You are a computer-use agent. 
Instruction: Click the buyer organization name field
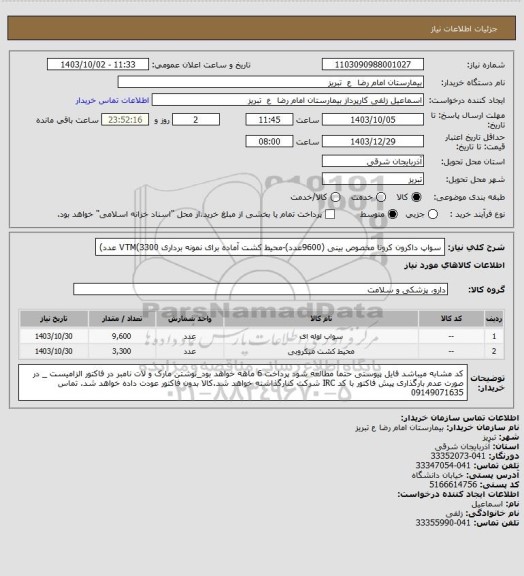point(270,82)
